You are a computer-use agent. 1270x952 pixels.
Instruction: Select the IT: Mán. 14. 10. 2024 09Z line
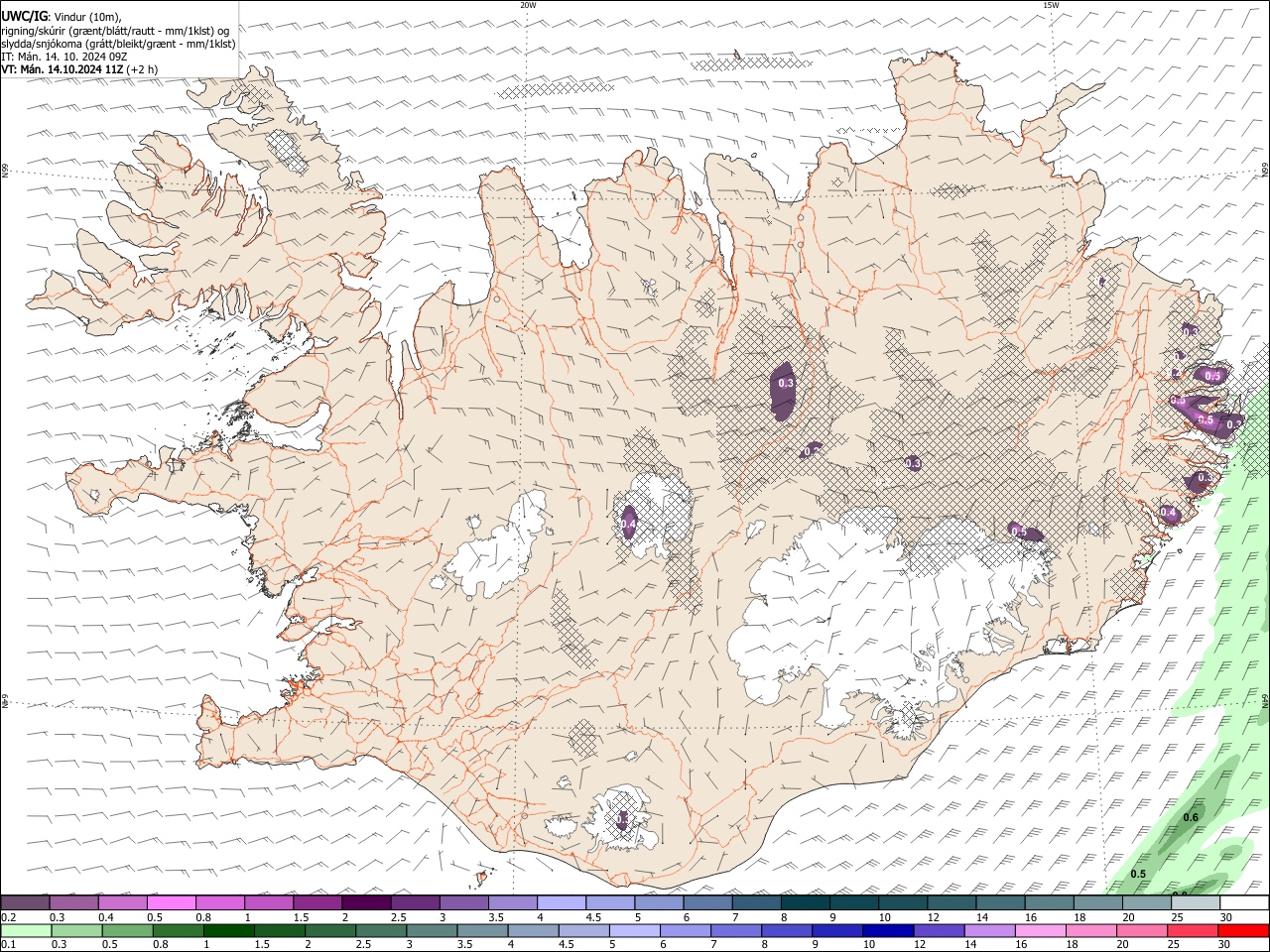point(63,57)
